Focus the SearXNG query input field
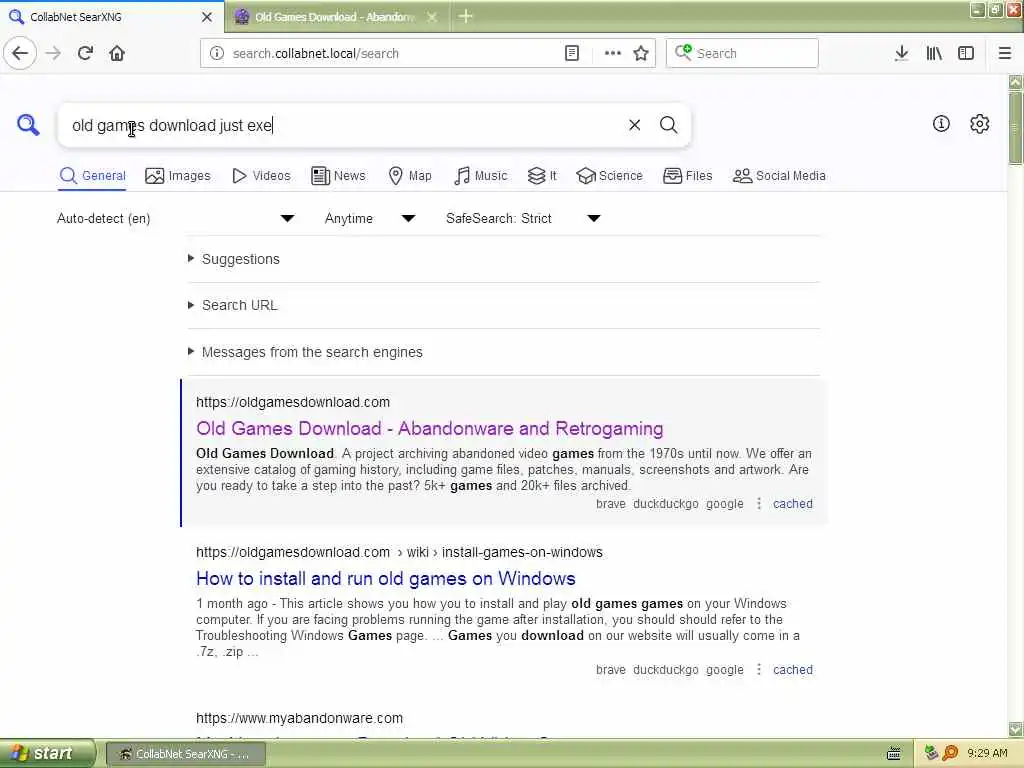The image size is (1024, 768). (x=343, y=125)
